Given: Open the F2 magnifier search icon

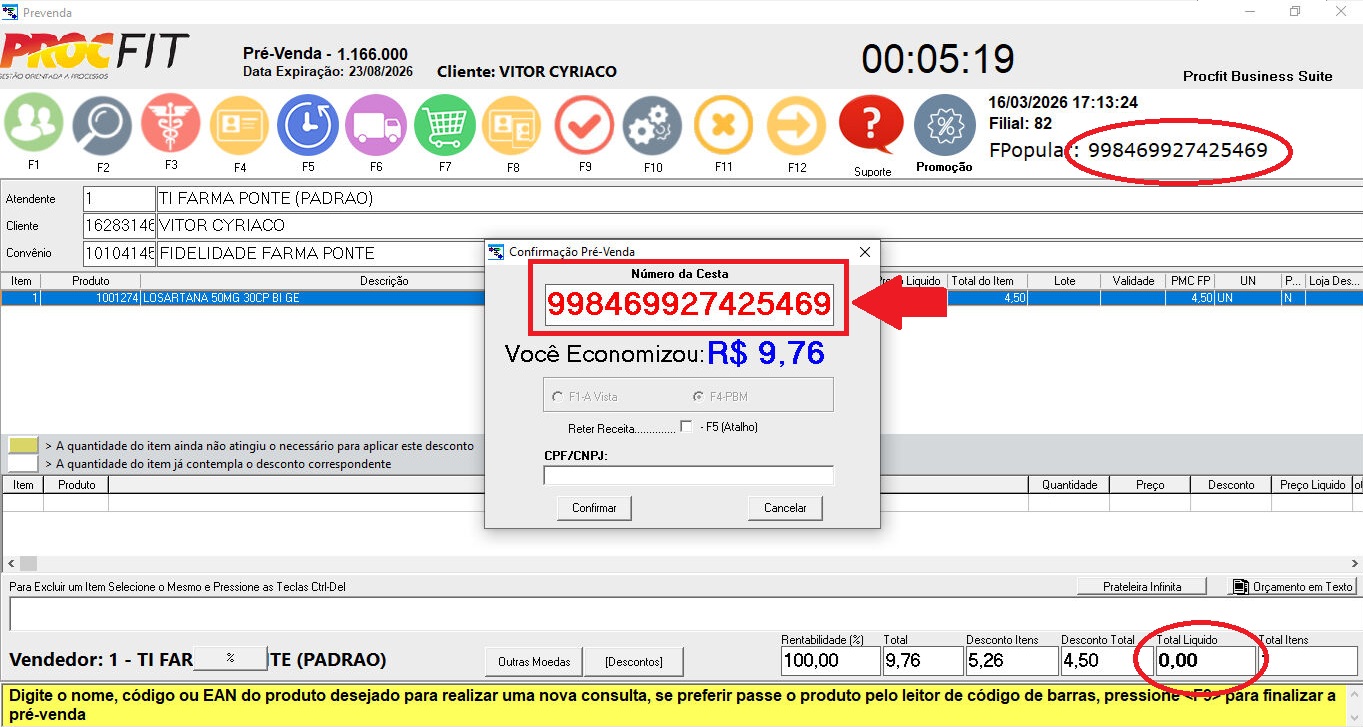Looking at the screenshot, I should point(102,125).
